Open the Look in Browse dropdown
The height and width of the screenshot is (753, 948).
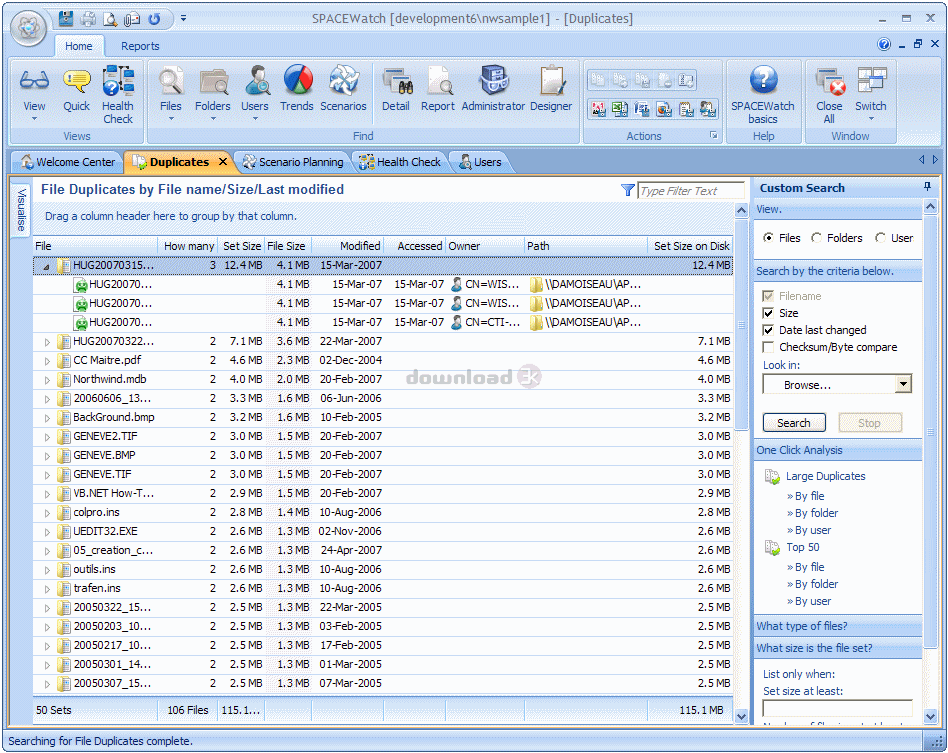click(x=903, y=385)
